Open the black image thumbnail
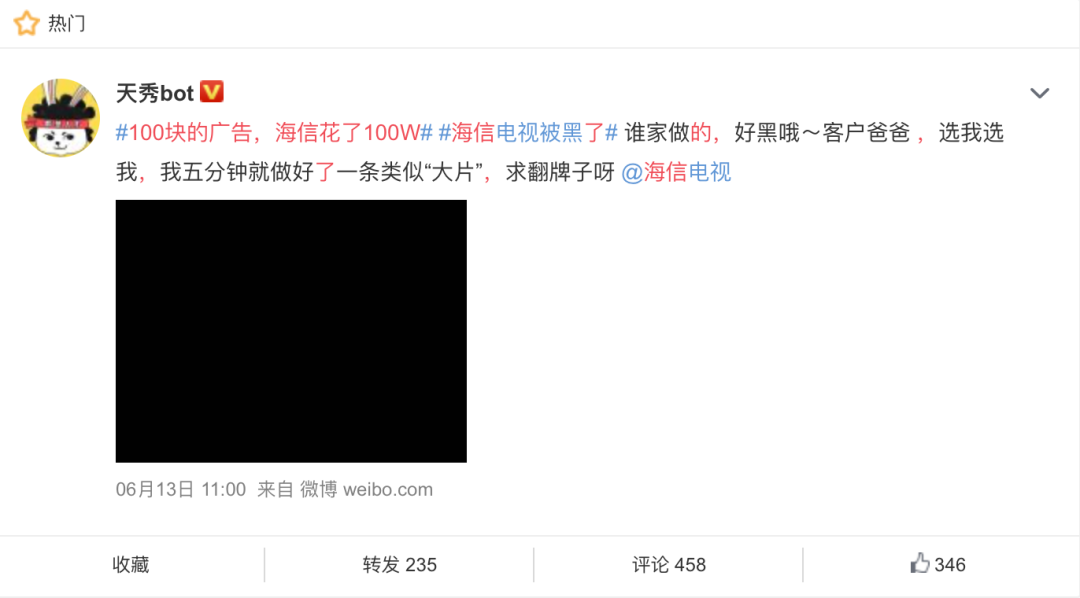Image resolution: width=1080 pixels, height=598 pixels. click(291, 331)
